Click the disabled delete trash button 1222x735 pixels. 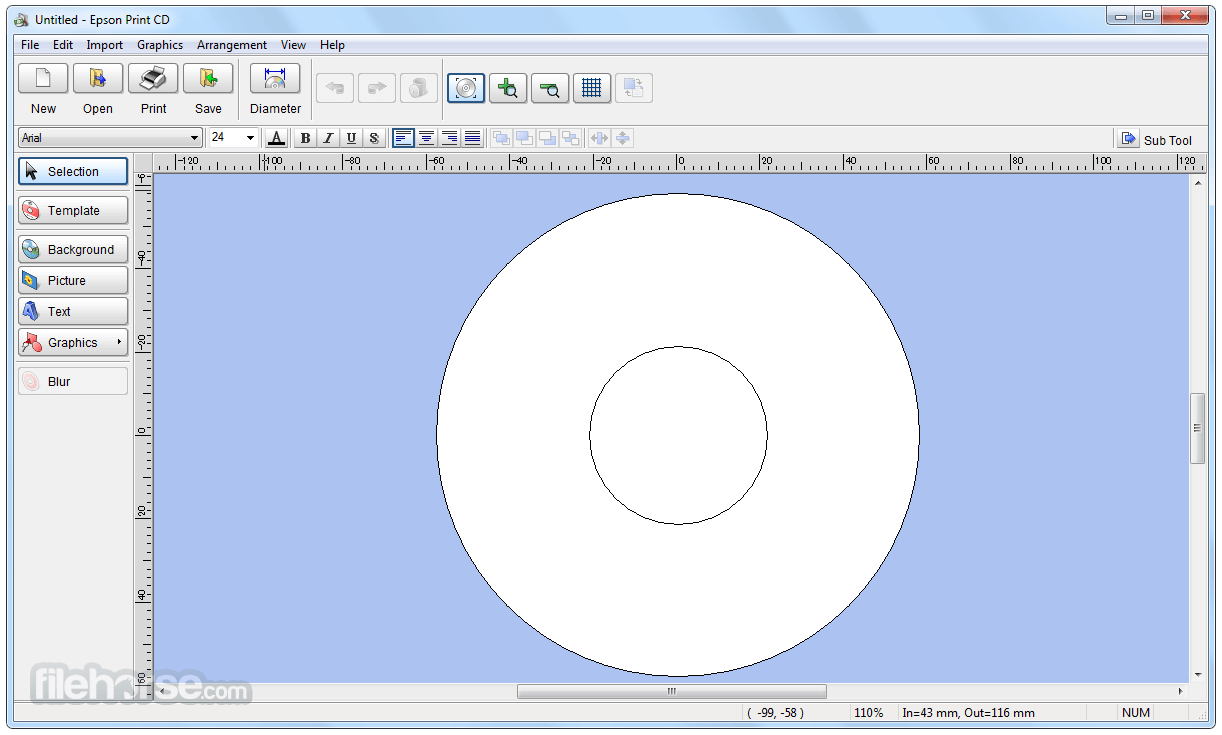point(419,88)
